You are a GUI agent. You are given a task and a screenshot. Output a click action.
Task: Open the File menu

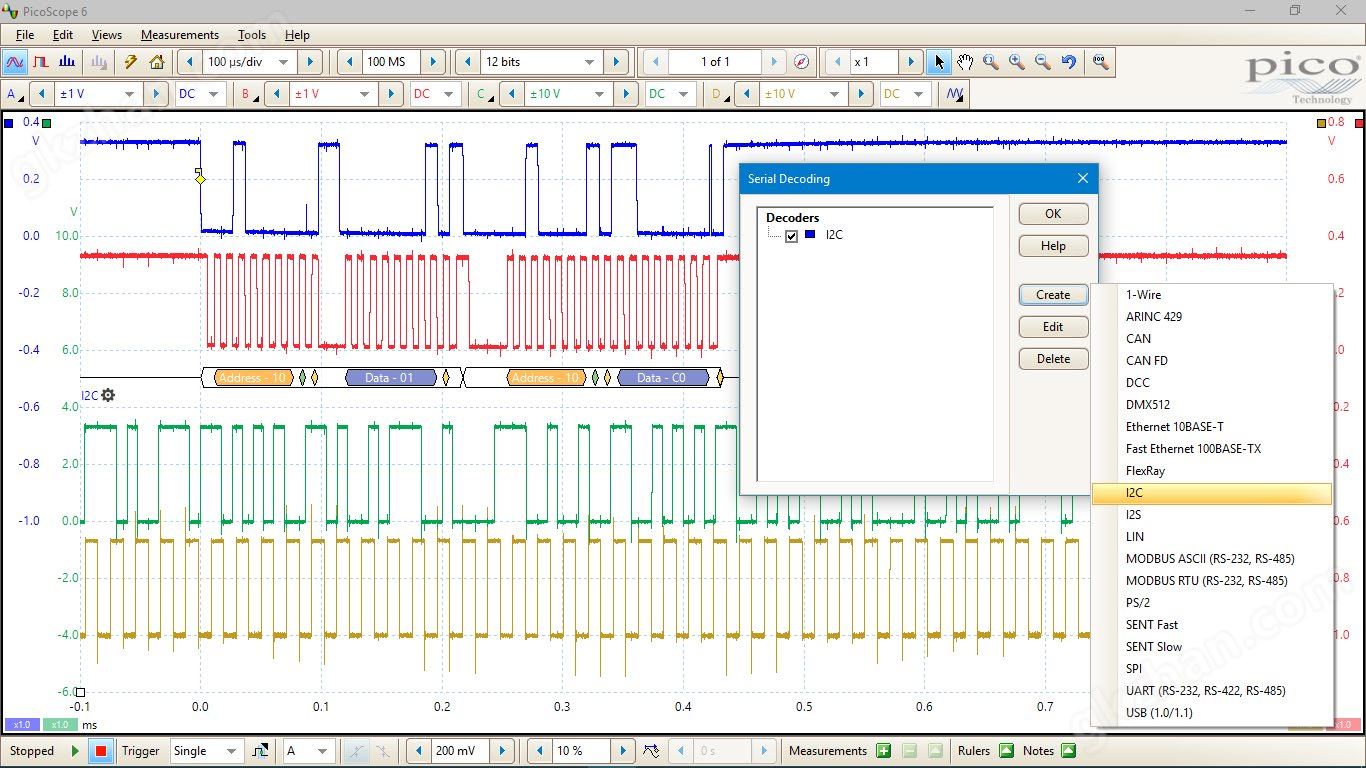pos(25,35)
